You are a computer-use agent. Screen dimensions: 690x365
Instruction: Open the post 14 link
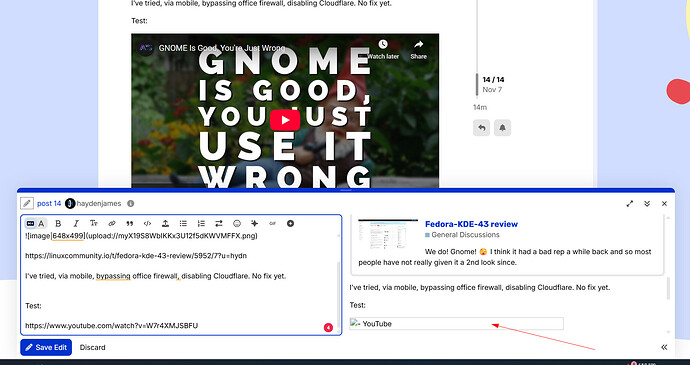click(49, 203)
